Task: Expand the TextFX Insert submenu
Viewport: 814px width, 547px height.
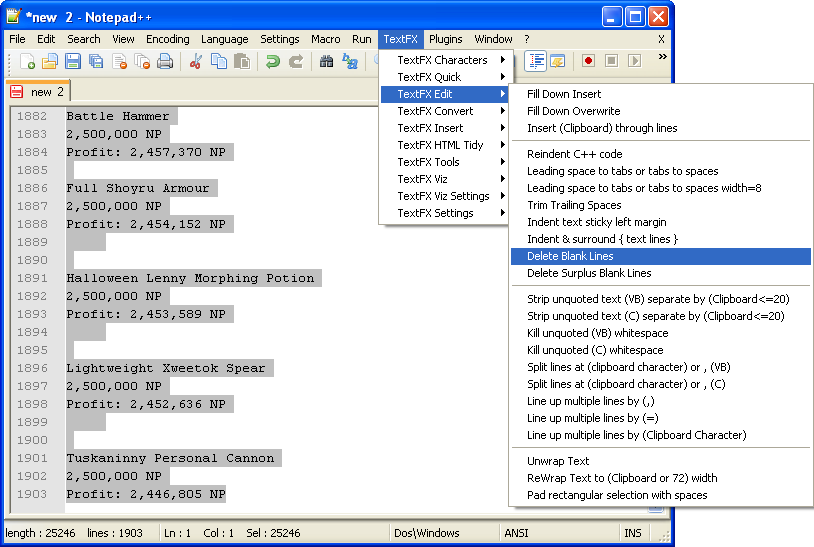Action: [x=446, y=128]
